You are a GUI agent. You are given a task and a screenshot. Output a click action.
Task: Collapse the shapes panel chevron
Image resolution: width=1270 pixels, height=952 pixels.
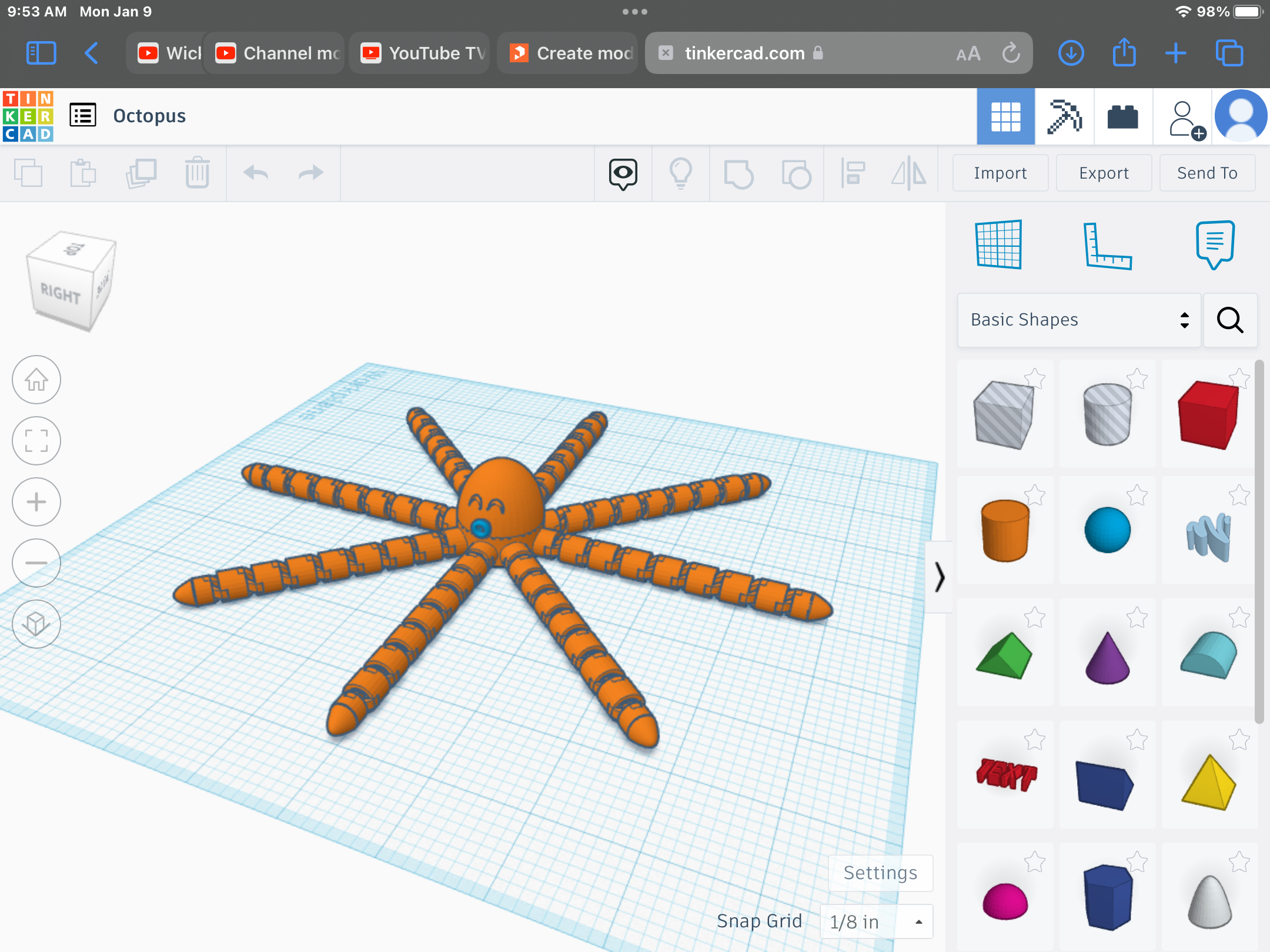click(939, 577)
